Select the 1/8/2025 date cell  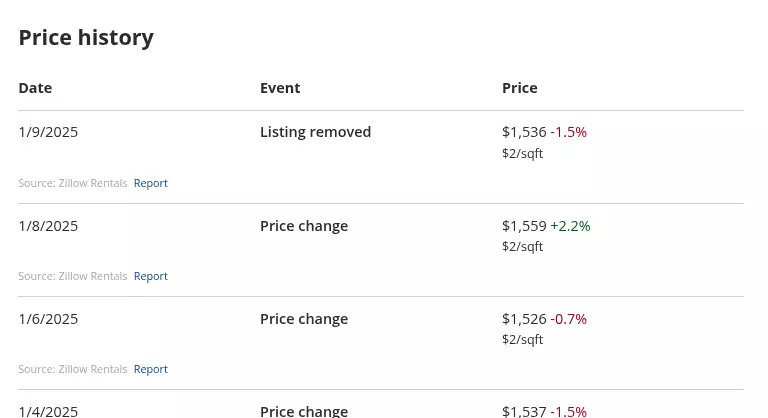tap(48, 226)
